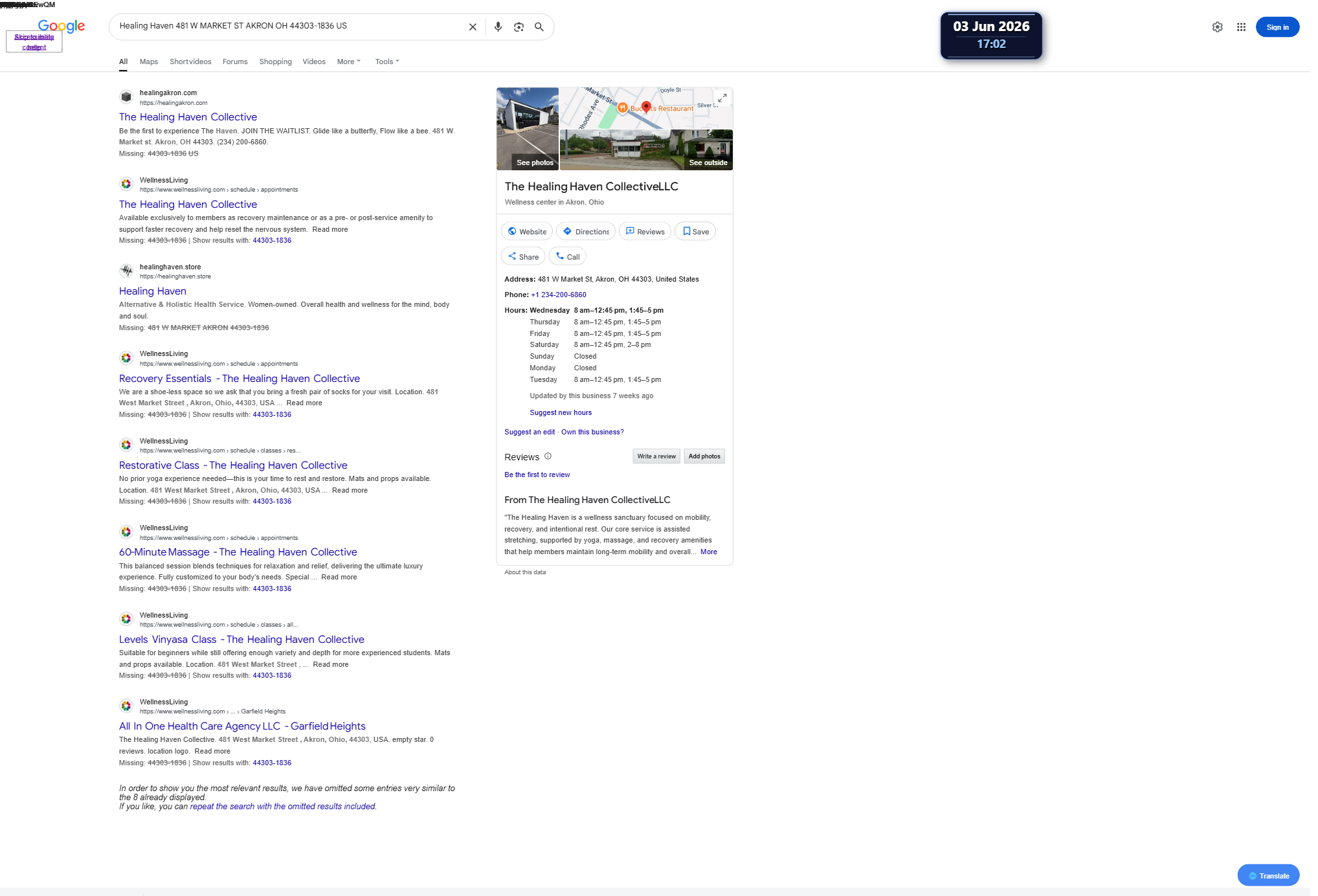Click Add photos button
1318x896 pixels.
pos(704,456)
